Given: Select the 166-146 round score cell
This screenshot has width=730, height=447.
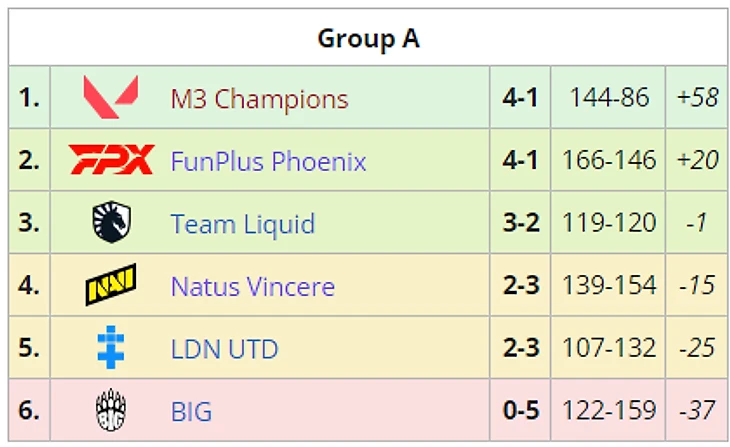Looking at the screenshot, I should tap(608, 161).
